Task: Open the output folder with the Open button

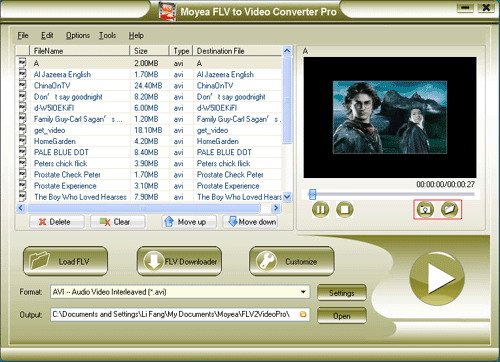Action: click(342, 316)
